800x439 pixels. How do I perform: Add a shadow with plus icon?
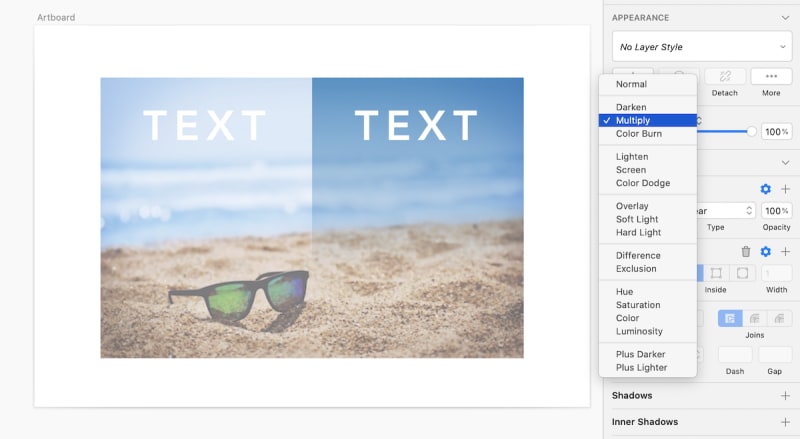coord(785,396)
